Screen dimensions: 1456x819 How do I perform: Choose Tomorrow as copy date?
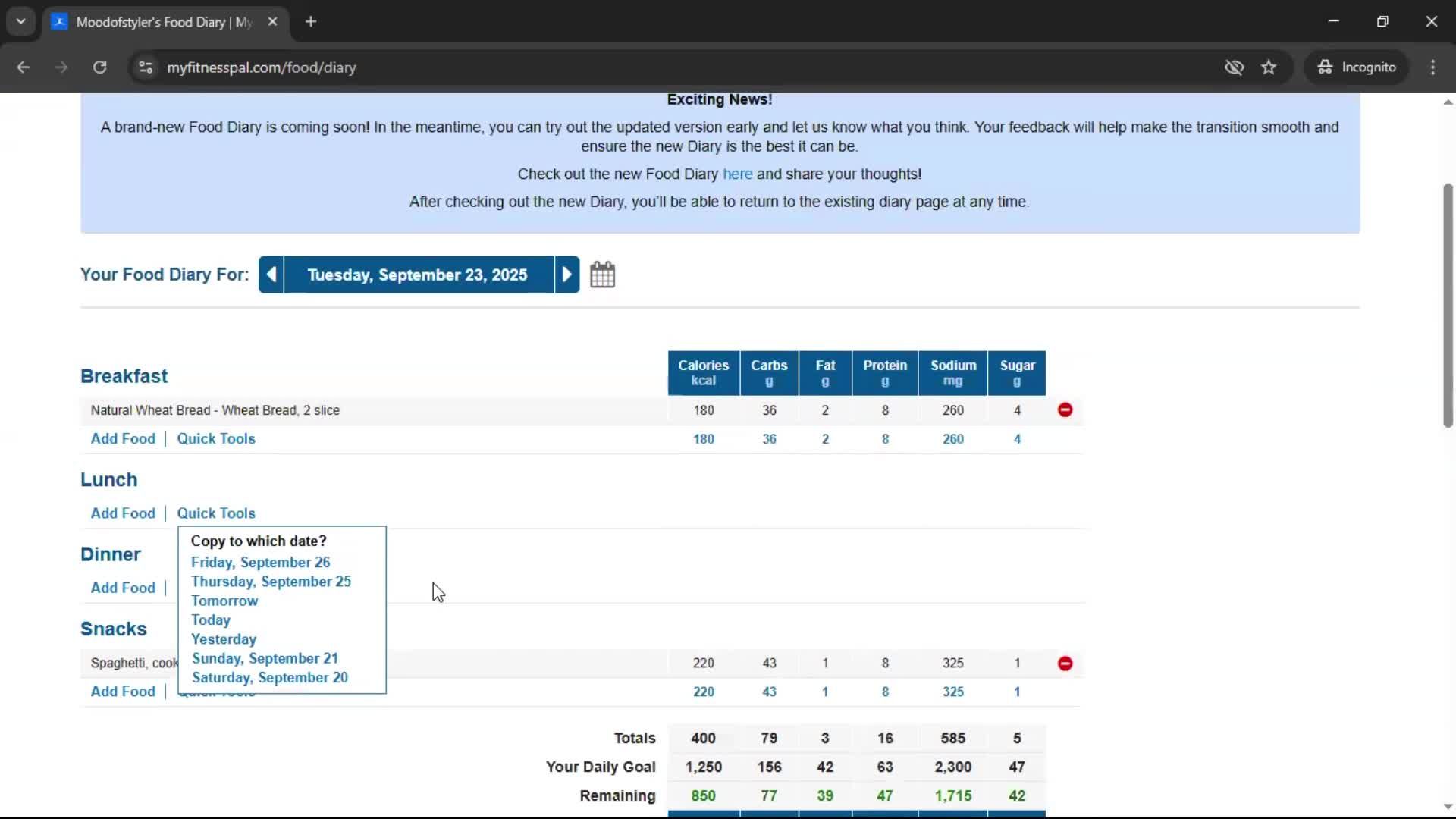click(x=224, y=601)
